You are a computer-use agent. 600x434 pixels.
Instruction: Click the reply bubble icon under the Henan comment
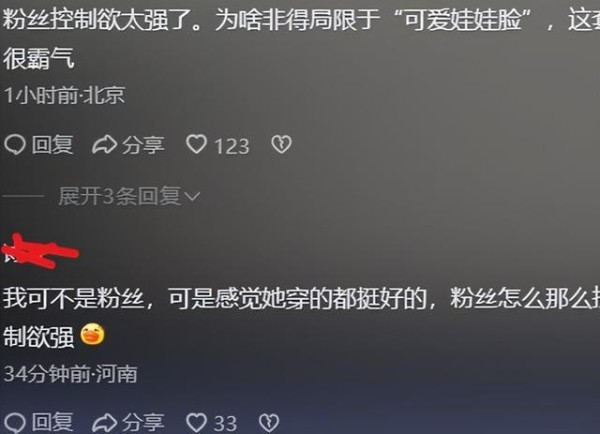pos(15,423)
